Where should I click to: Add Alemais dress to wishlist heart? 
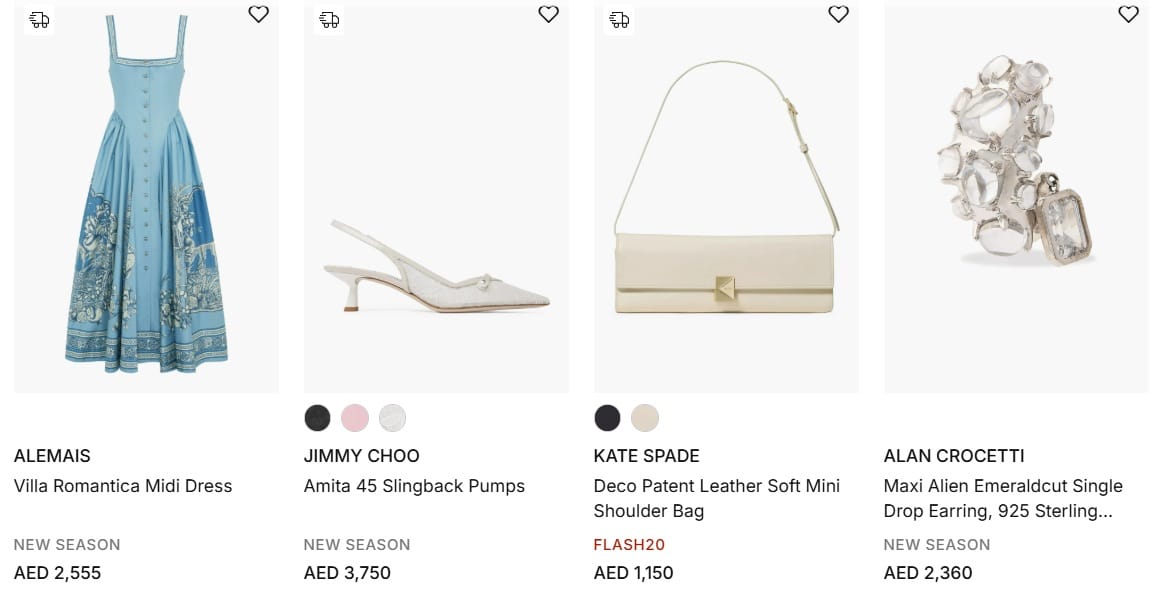click(x=258, y=14)
